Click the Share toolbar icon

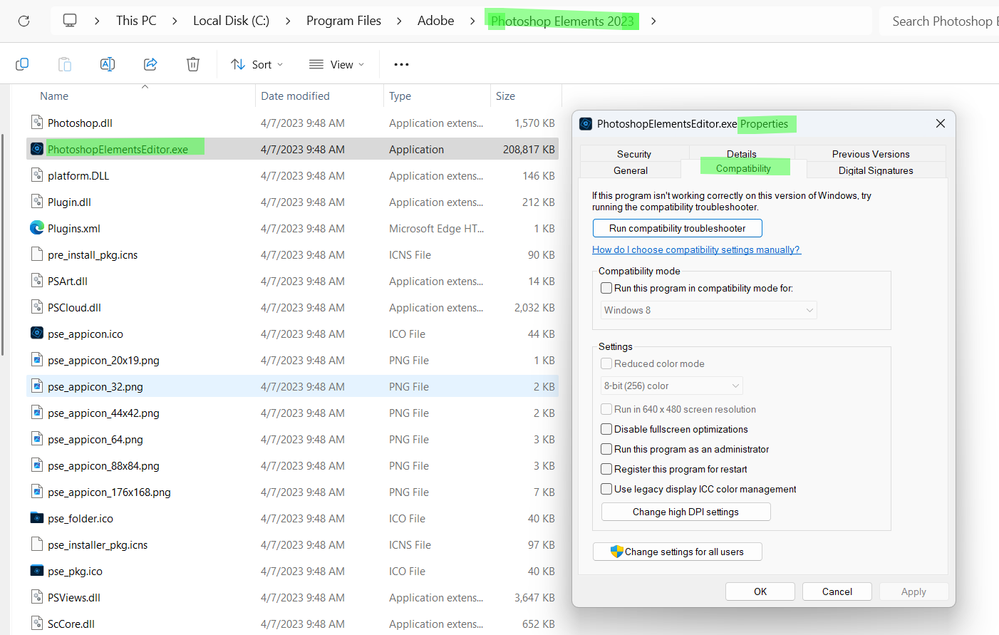(x=150, y=64)
